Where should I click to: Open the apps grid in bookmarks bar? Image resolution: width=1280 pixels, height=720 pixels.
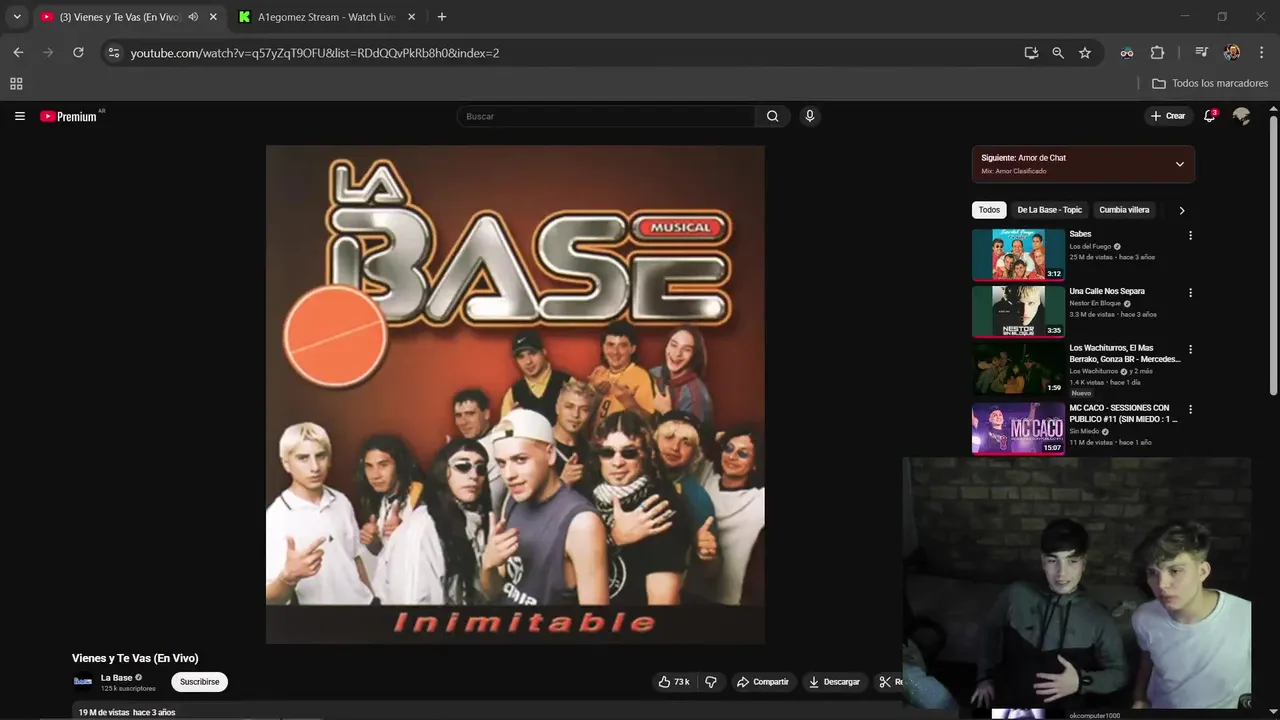tap(16, 83)
